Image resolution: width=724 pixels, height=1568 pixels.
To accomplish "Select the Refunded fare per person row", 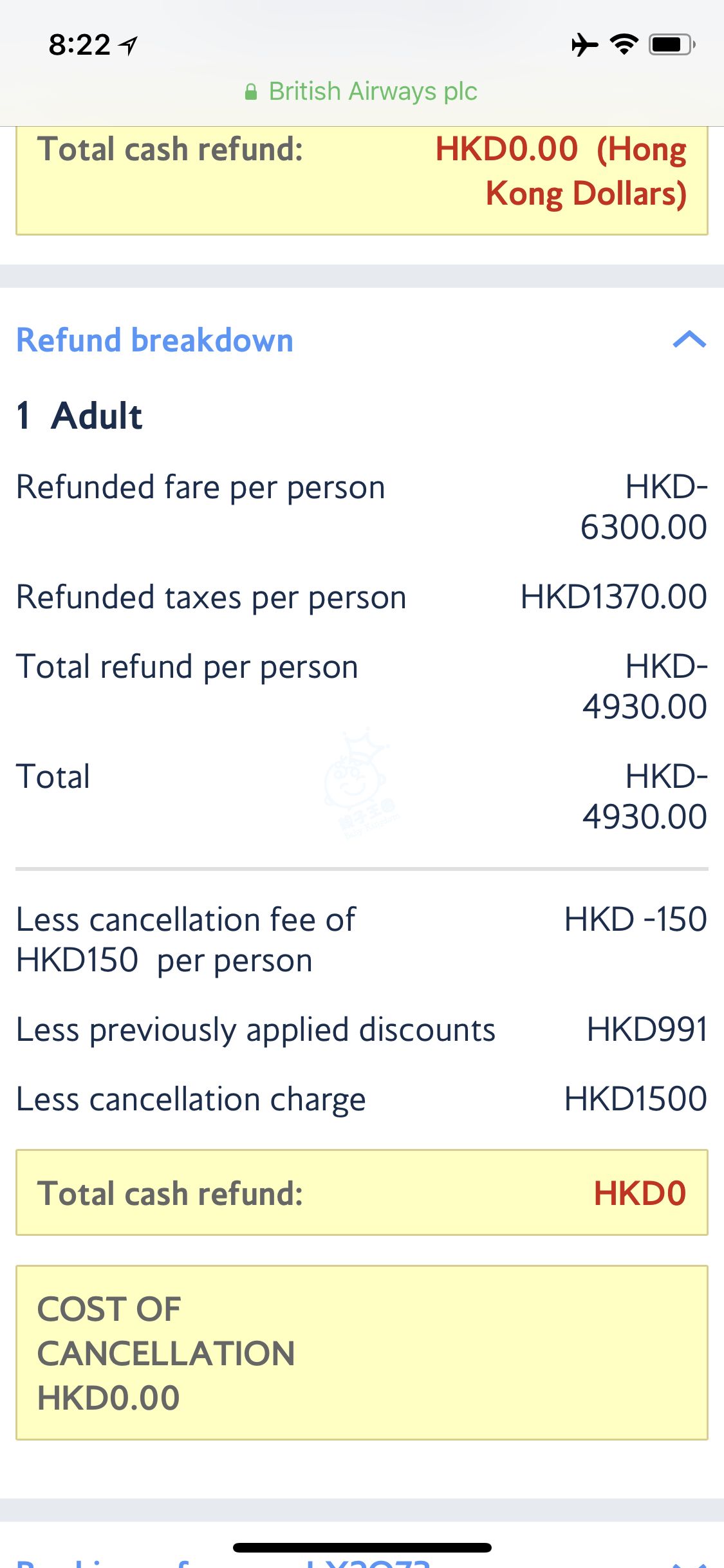I will pos(201,487).
